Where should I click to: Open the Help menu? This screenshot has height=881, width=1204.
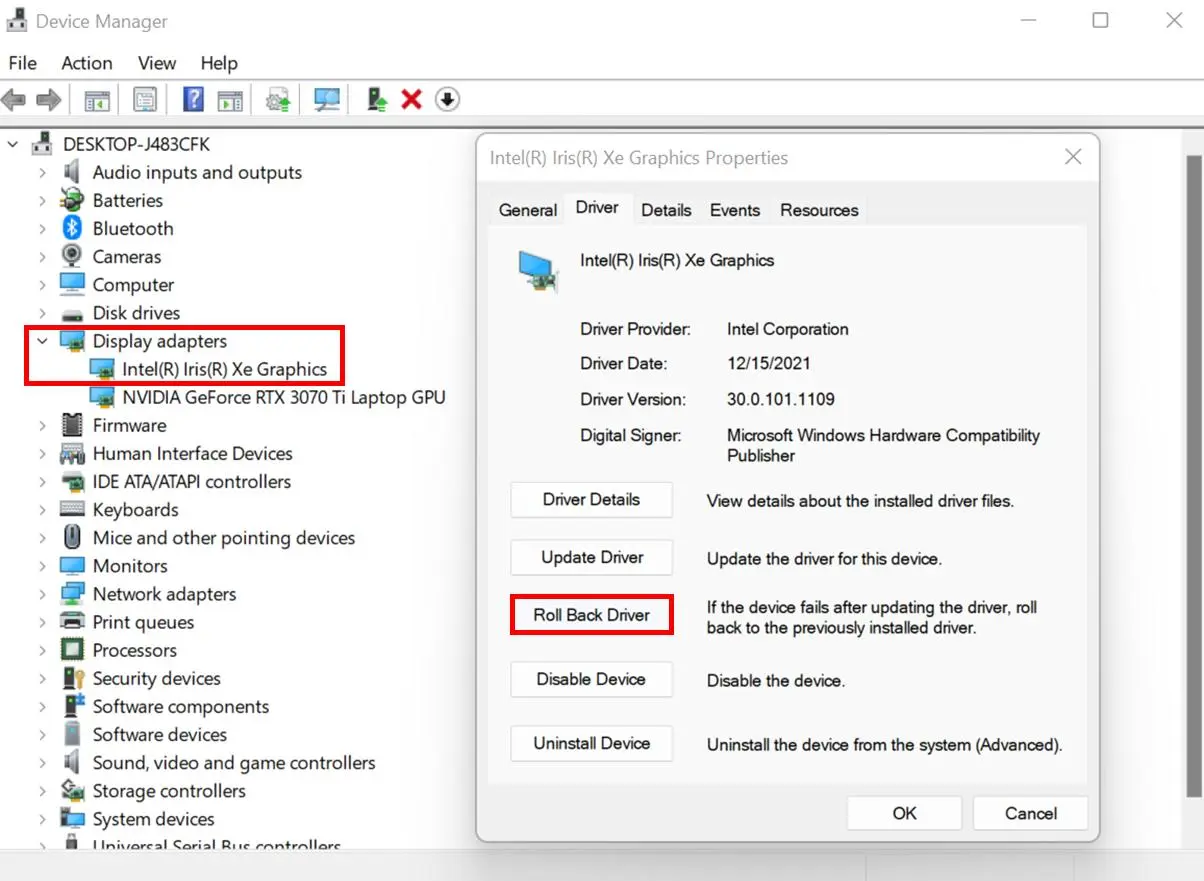[x=219, y=63]
